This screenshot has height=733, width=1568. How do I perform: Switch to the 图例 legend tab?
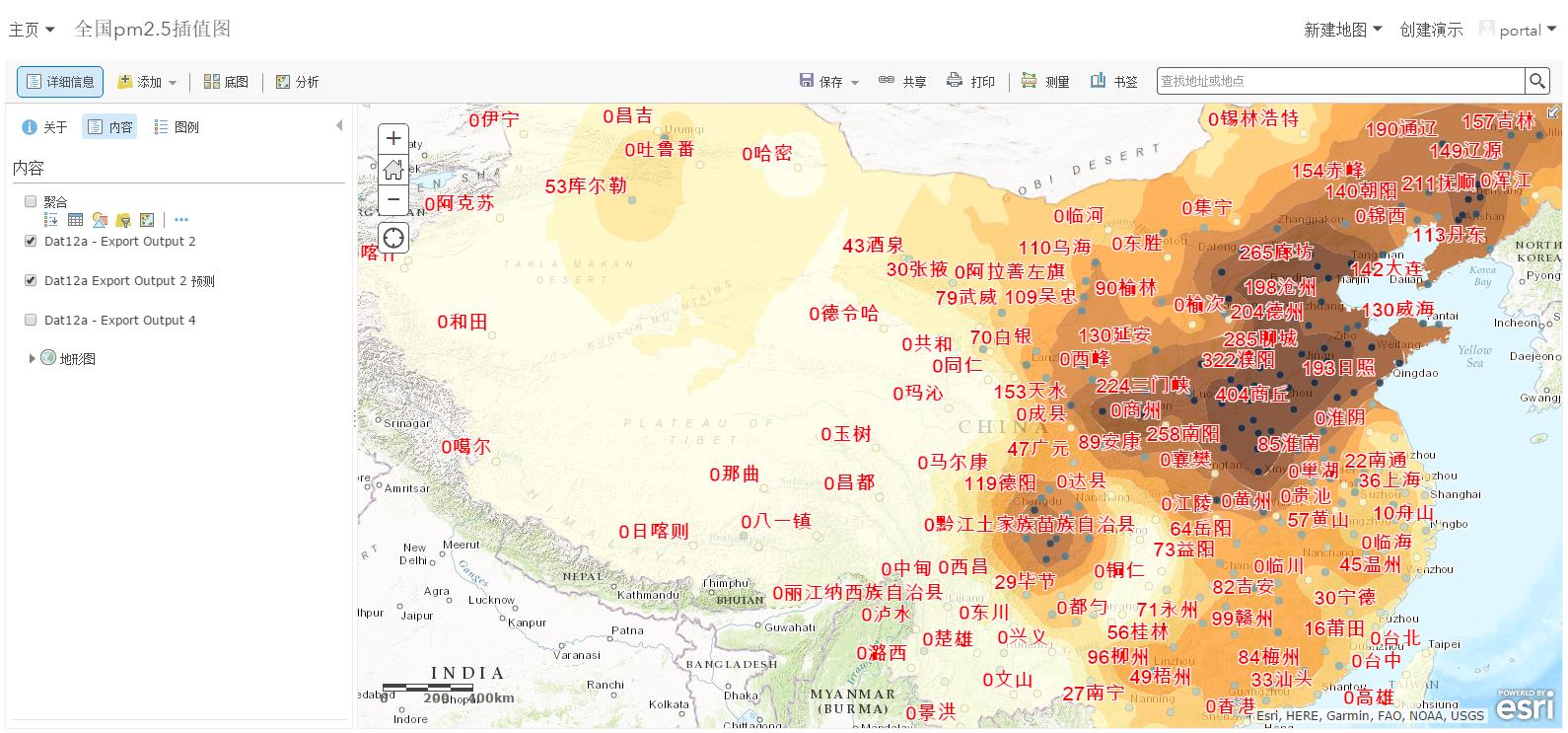pos(177,126)
